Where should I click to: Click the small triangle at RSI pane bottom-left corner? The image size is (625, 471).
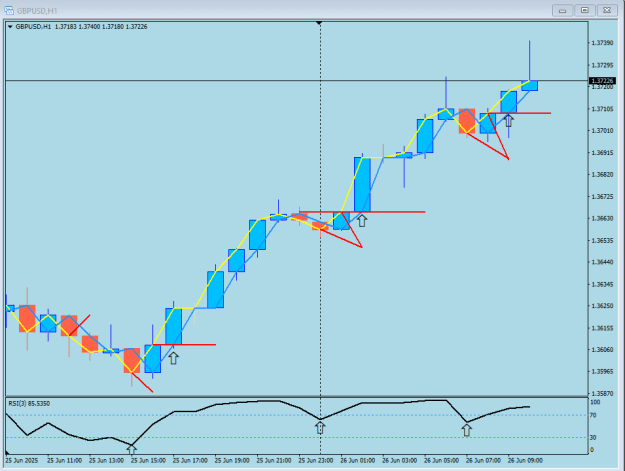point(7,453)
